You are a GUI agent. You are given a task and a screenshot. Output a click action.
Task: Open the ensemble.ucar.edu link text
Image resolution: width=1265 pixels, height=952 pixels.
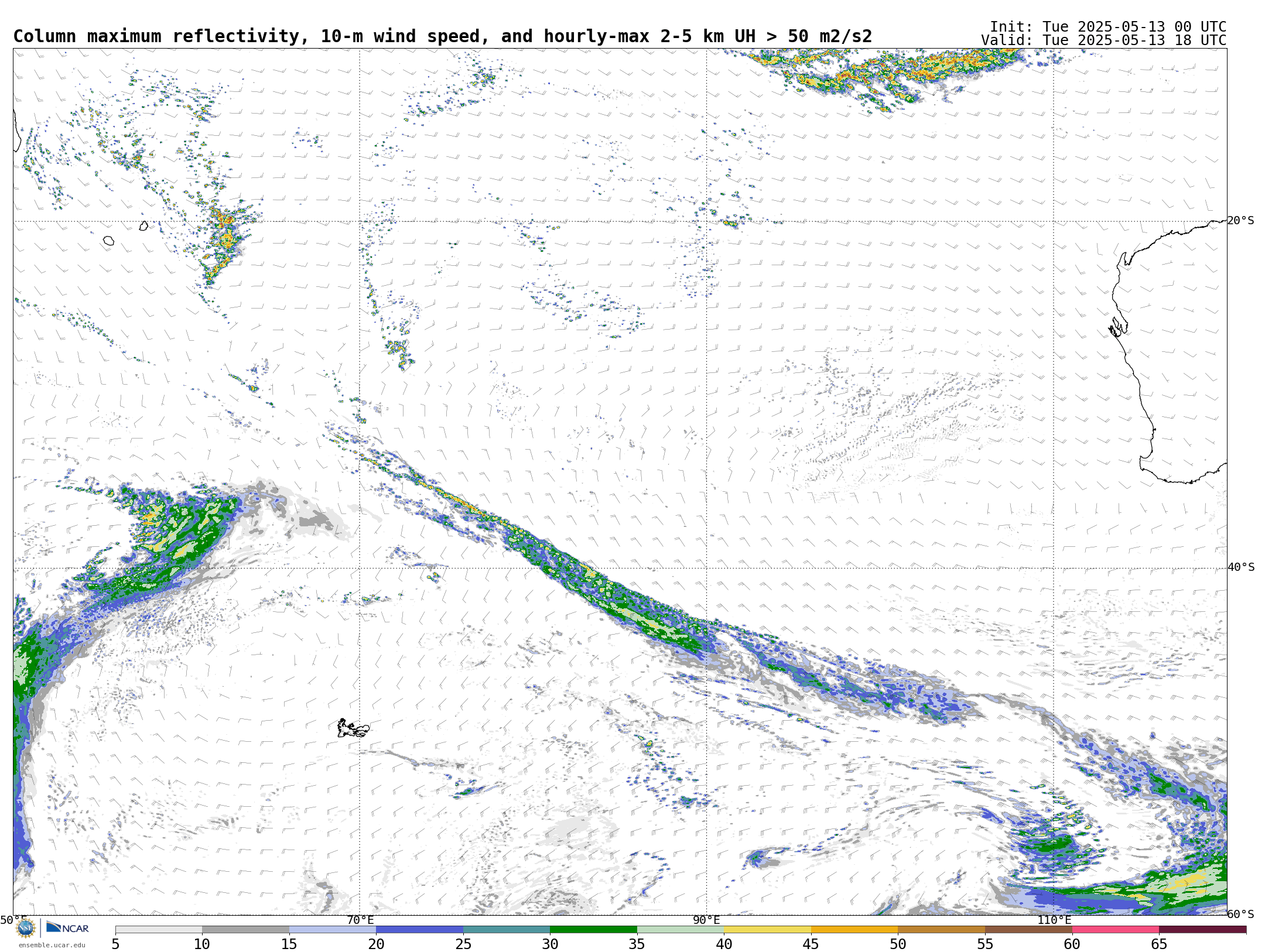[52, 945]
